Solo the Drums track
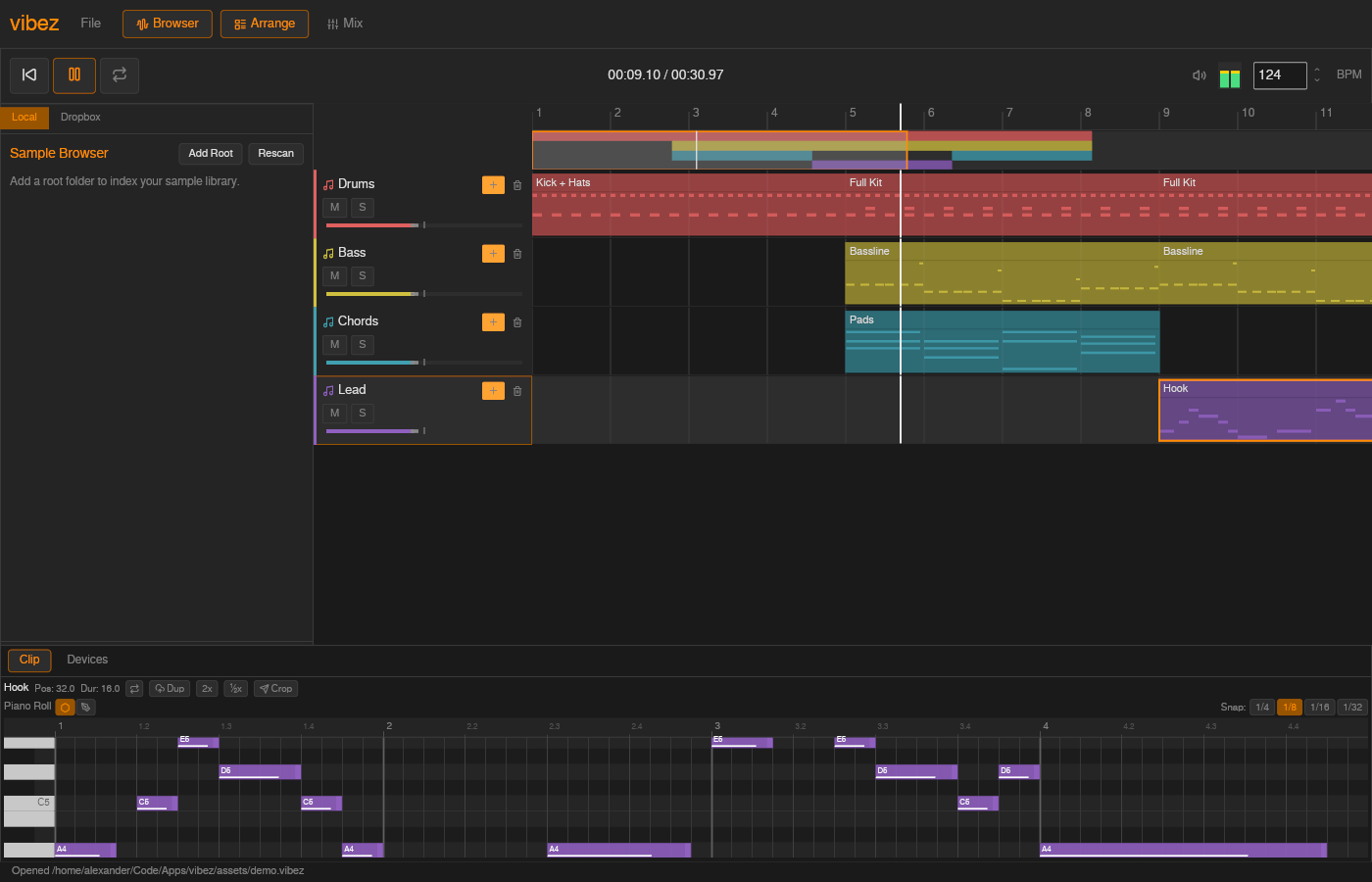The image size is (1372, 882). tap(363, 208)
